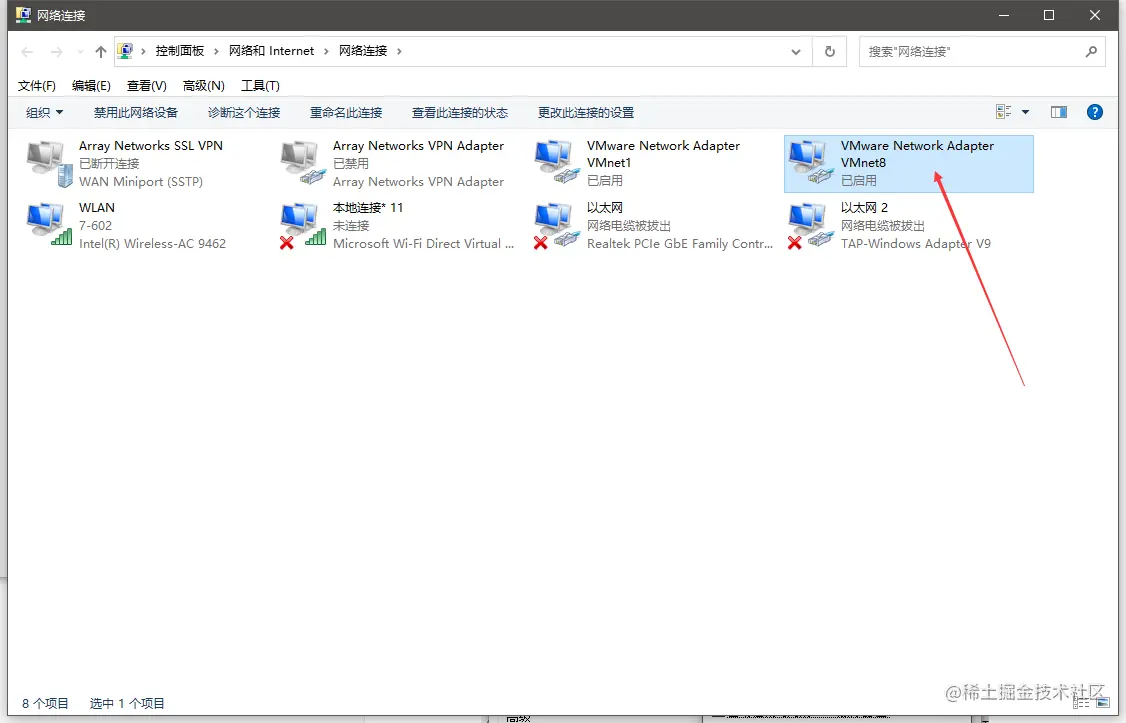The height and width of the screenshot is (723, 1126).
Task: Switch to details view in status bar
Action: (1081, 703)
